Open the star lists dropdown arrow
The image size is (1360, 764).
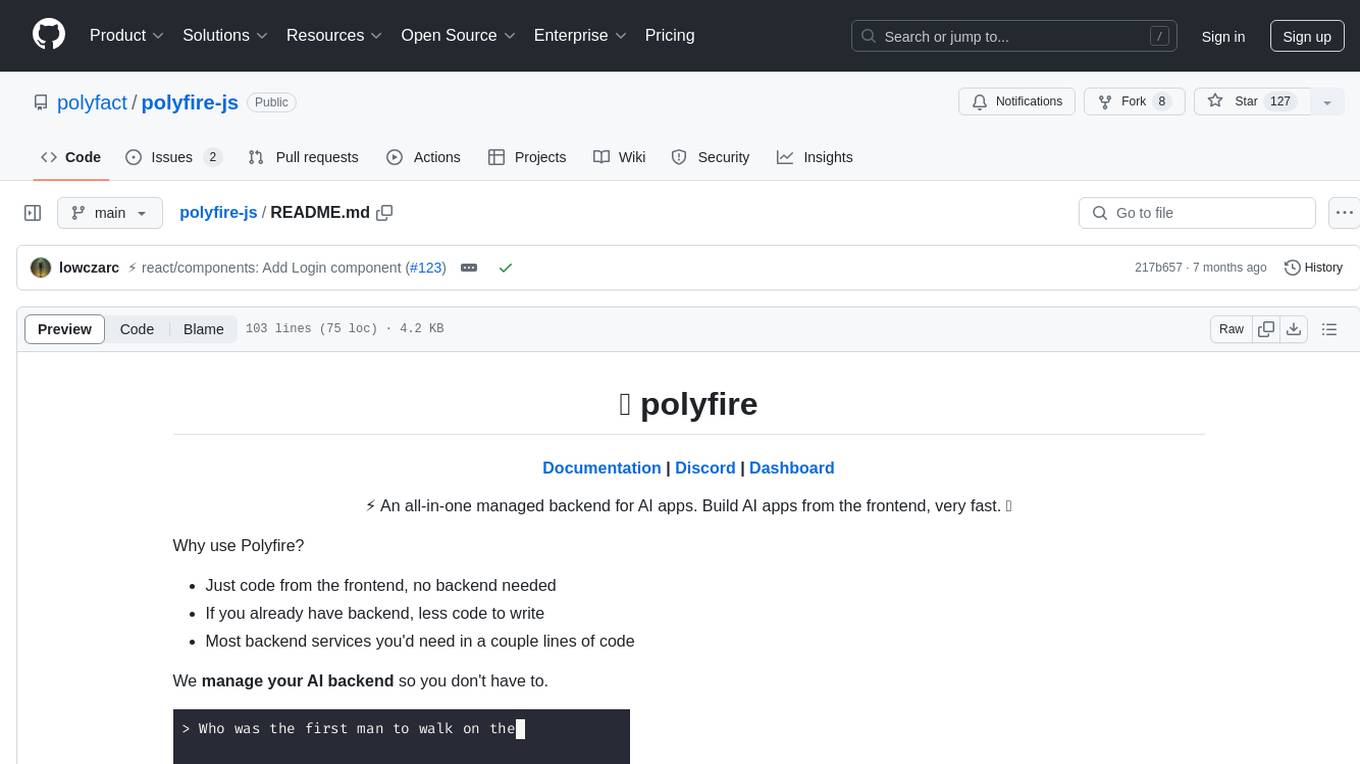[x=1327, y=102]
